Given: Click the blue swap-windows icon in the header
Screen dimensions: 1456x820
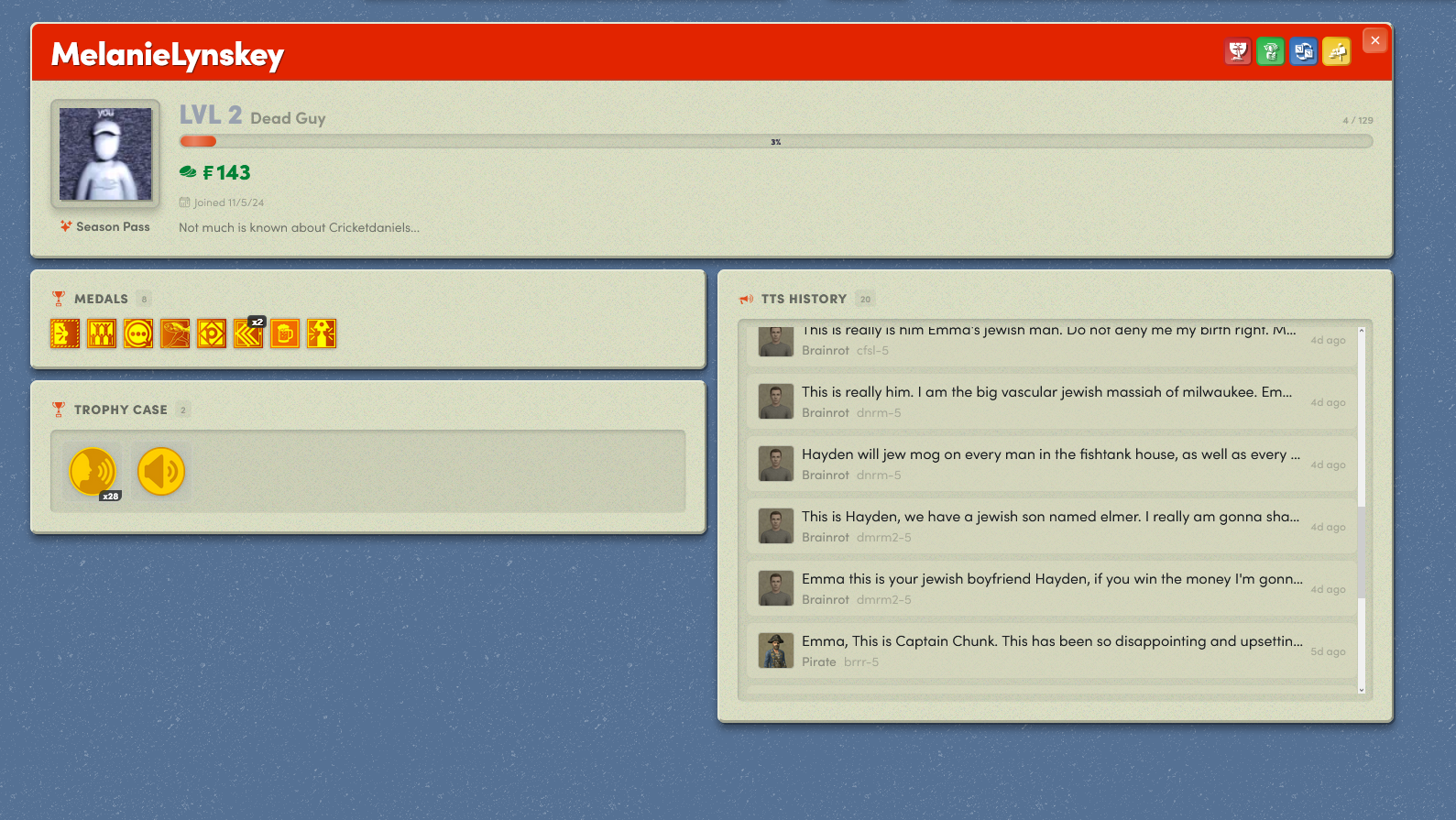Looking at the screenshot, I should pyautogui.click(x=1304, y=51).
